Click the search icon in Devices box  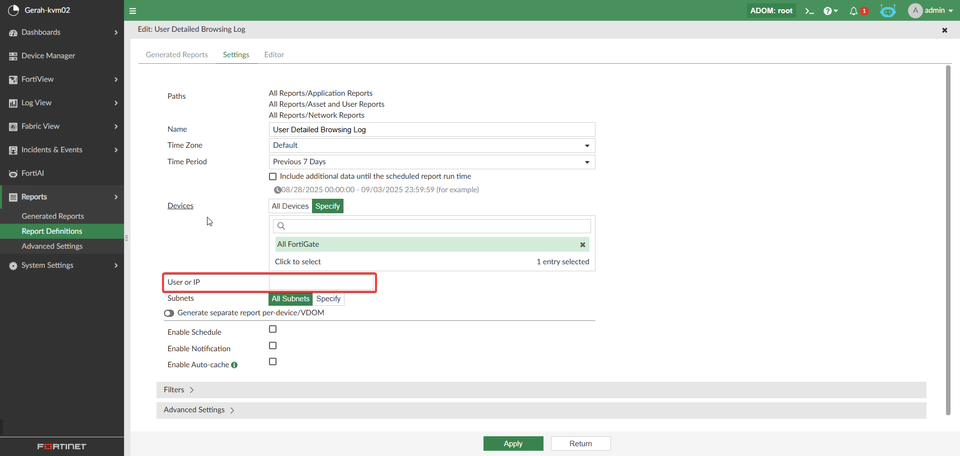282,226
